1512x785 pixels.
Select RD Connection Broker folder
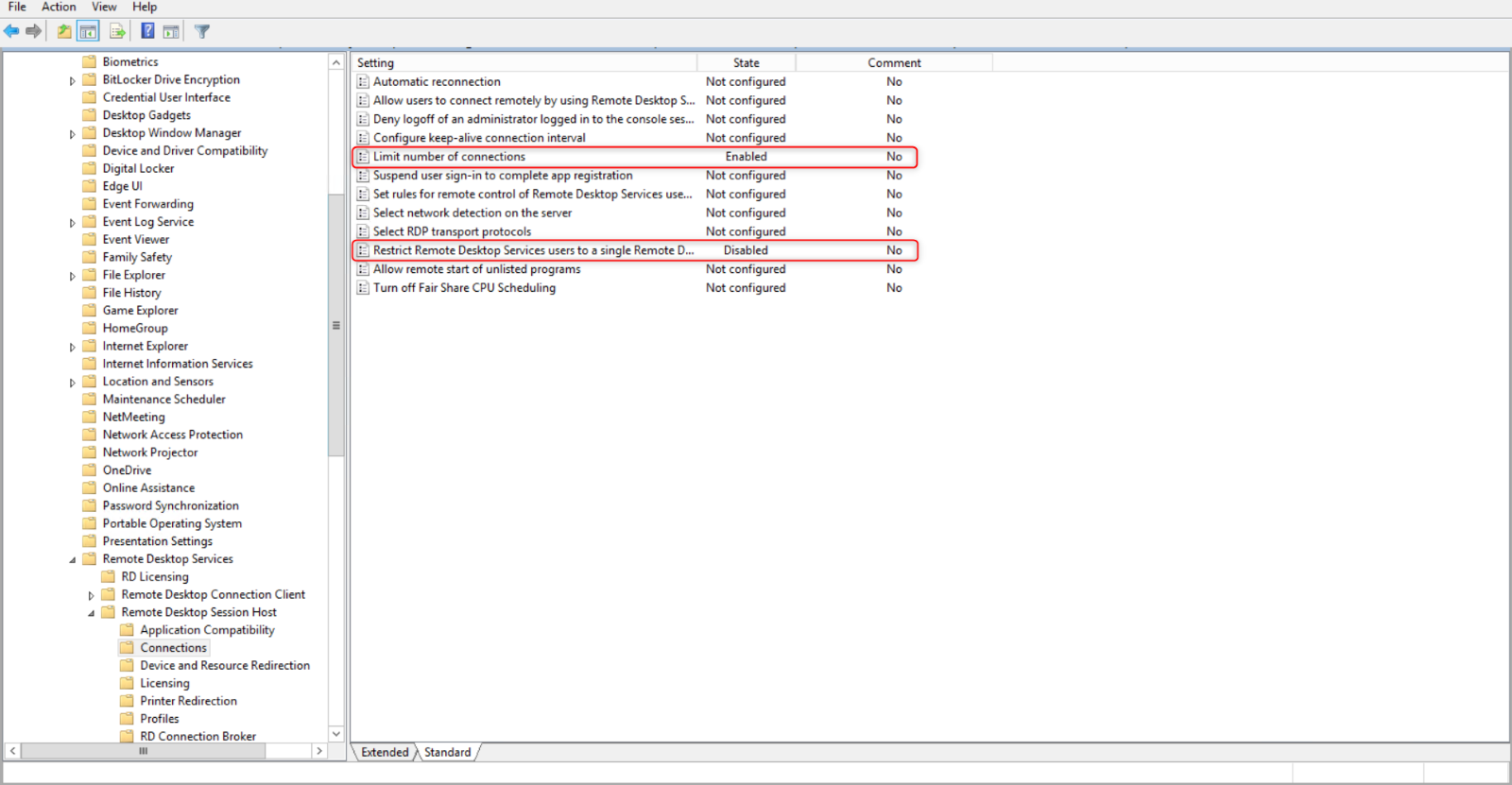pos(198,736)
